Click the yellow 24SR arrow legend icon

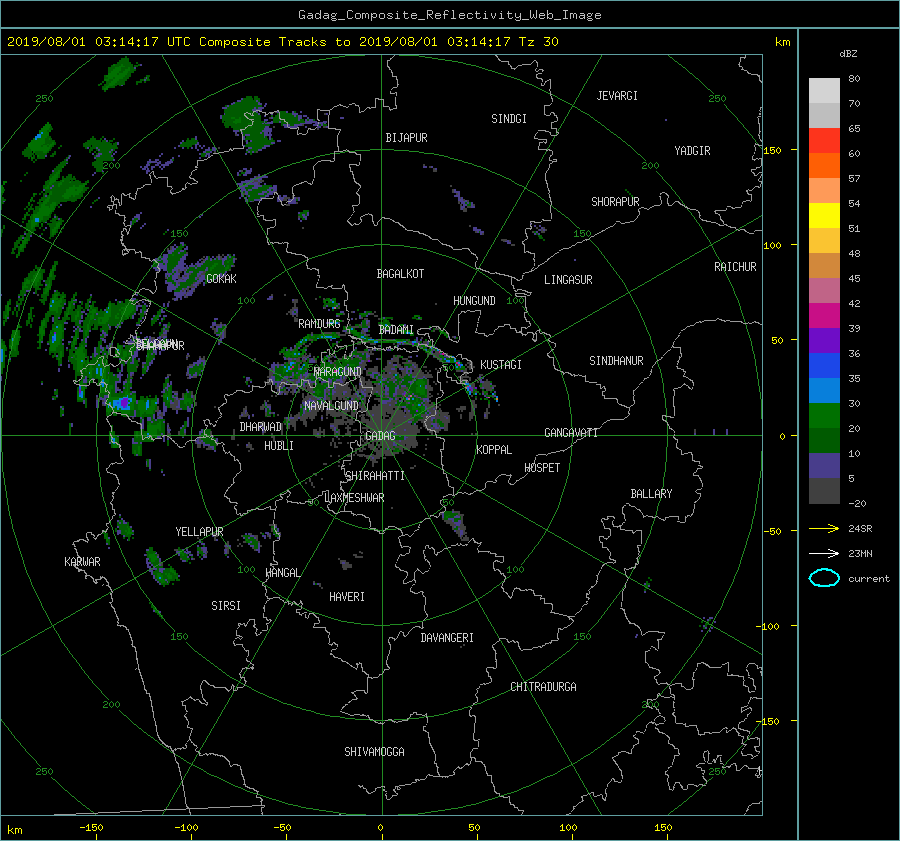tap(824, 528)
